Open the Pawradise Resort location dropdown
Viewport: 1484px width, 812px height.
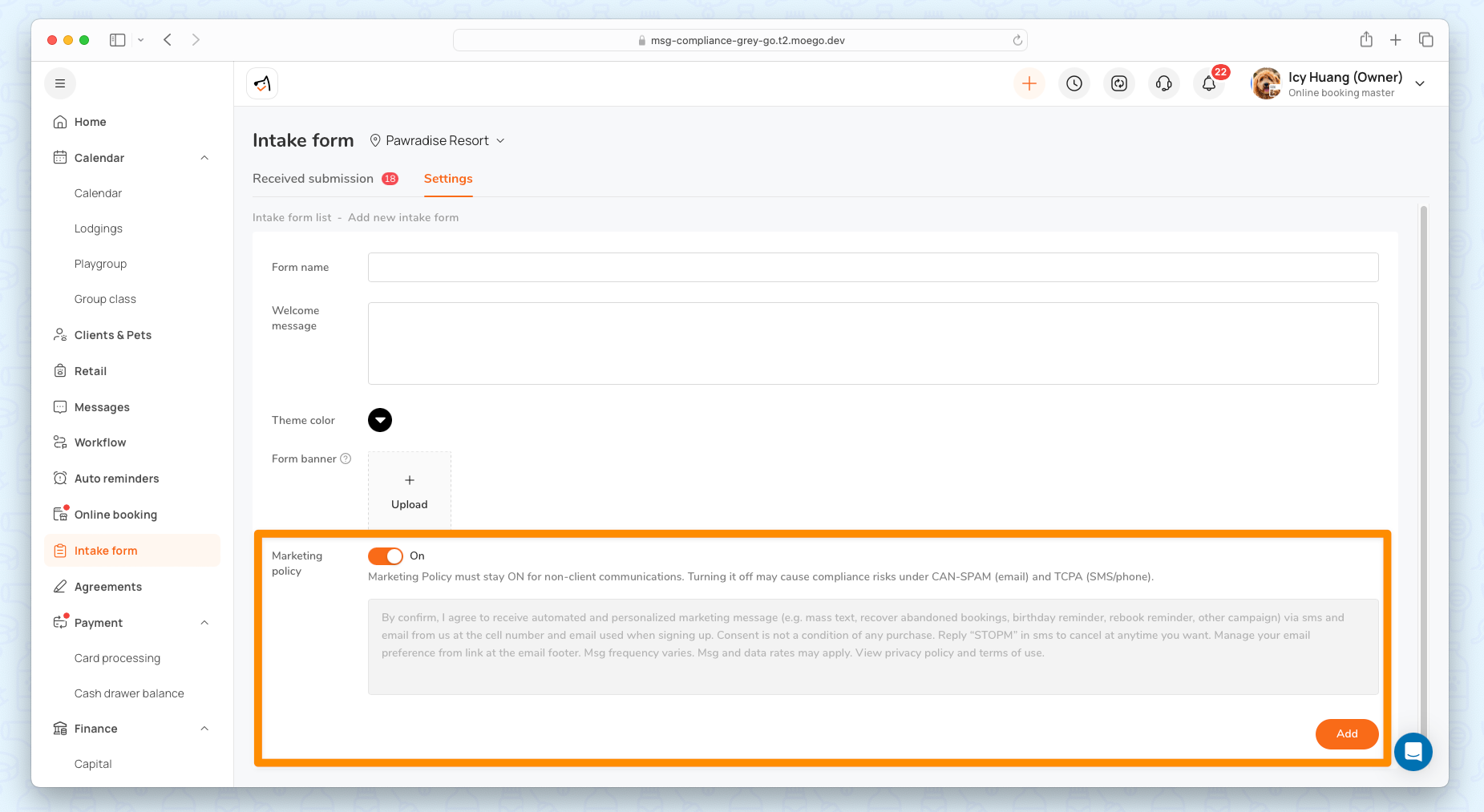(x=437, y=140)
